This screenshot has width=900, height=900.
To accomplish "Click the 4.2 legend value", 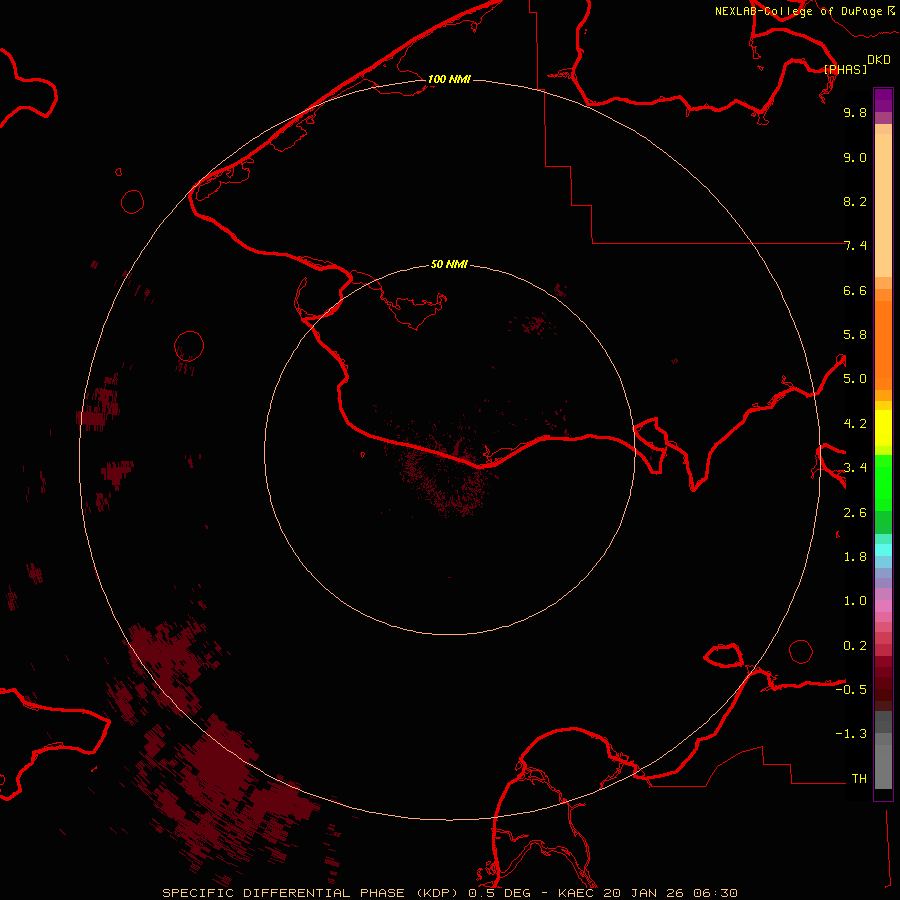I will tap(854, 423).
